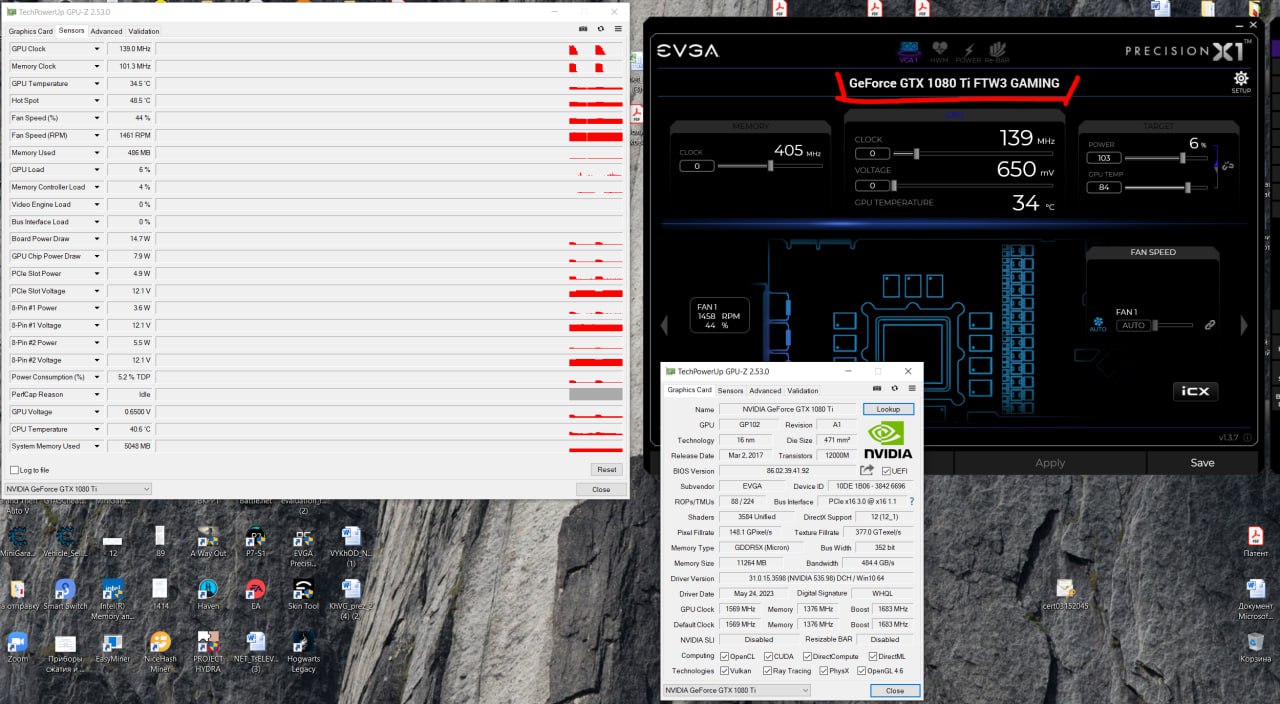
Task: Click the Reset button in GPU-Z Sensors
Action: pos(606,469)
